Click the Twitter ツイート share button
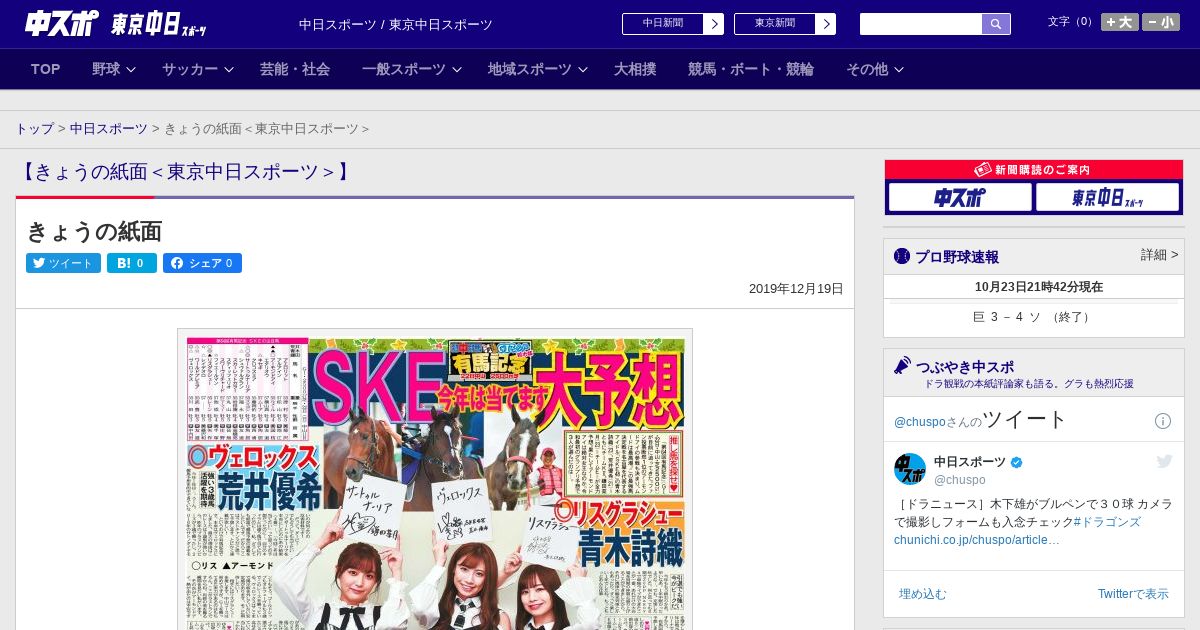 pos(63,263)
